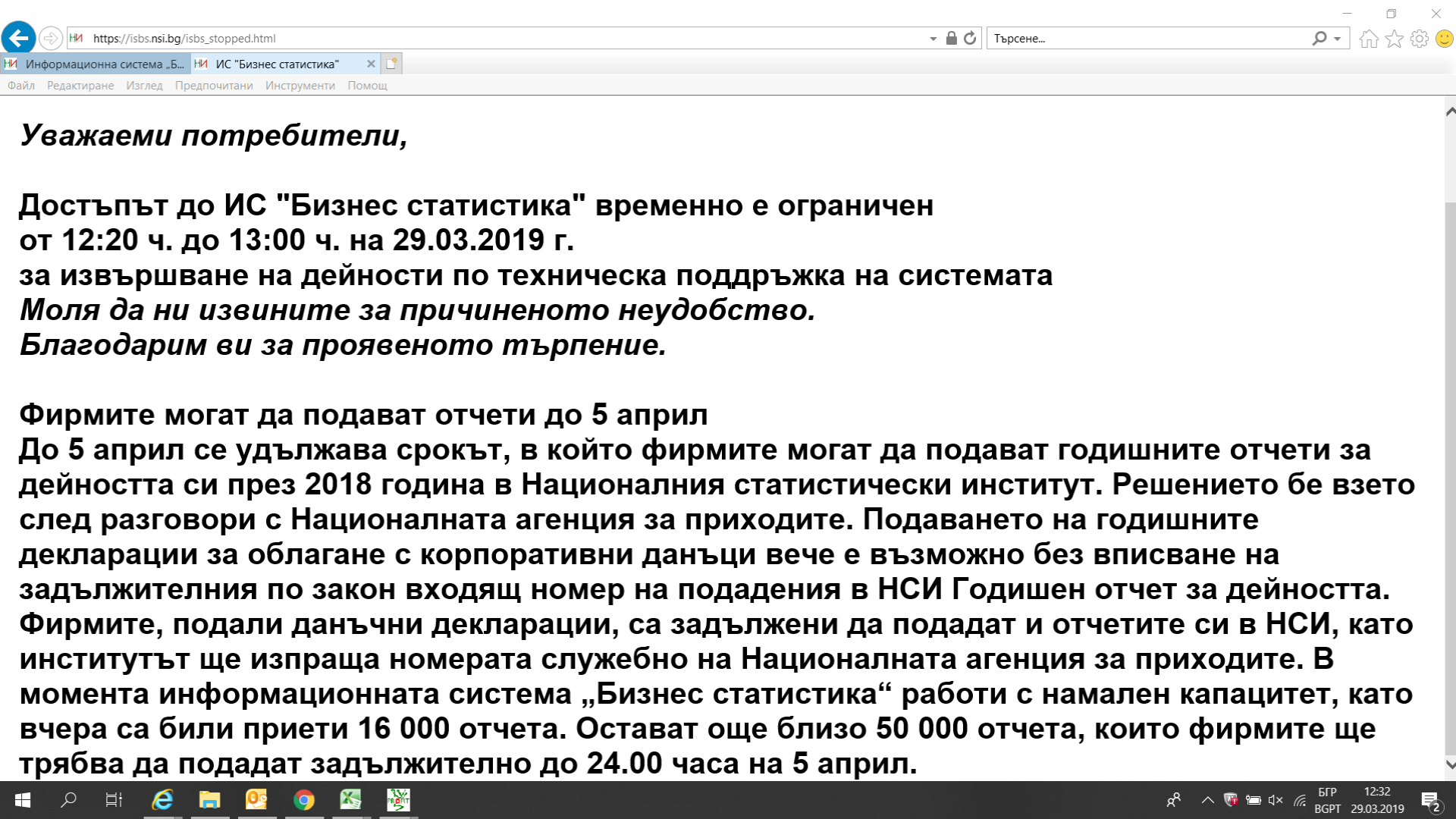Open the Action Center notifications icon
This screenshot has height=819, width=1456.
[x=1430, y=801]
